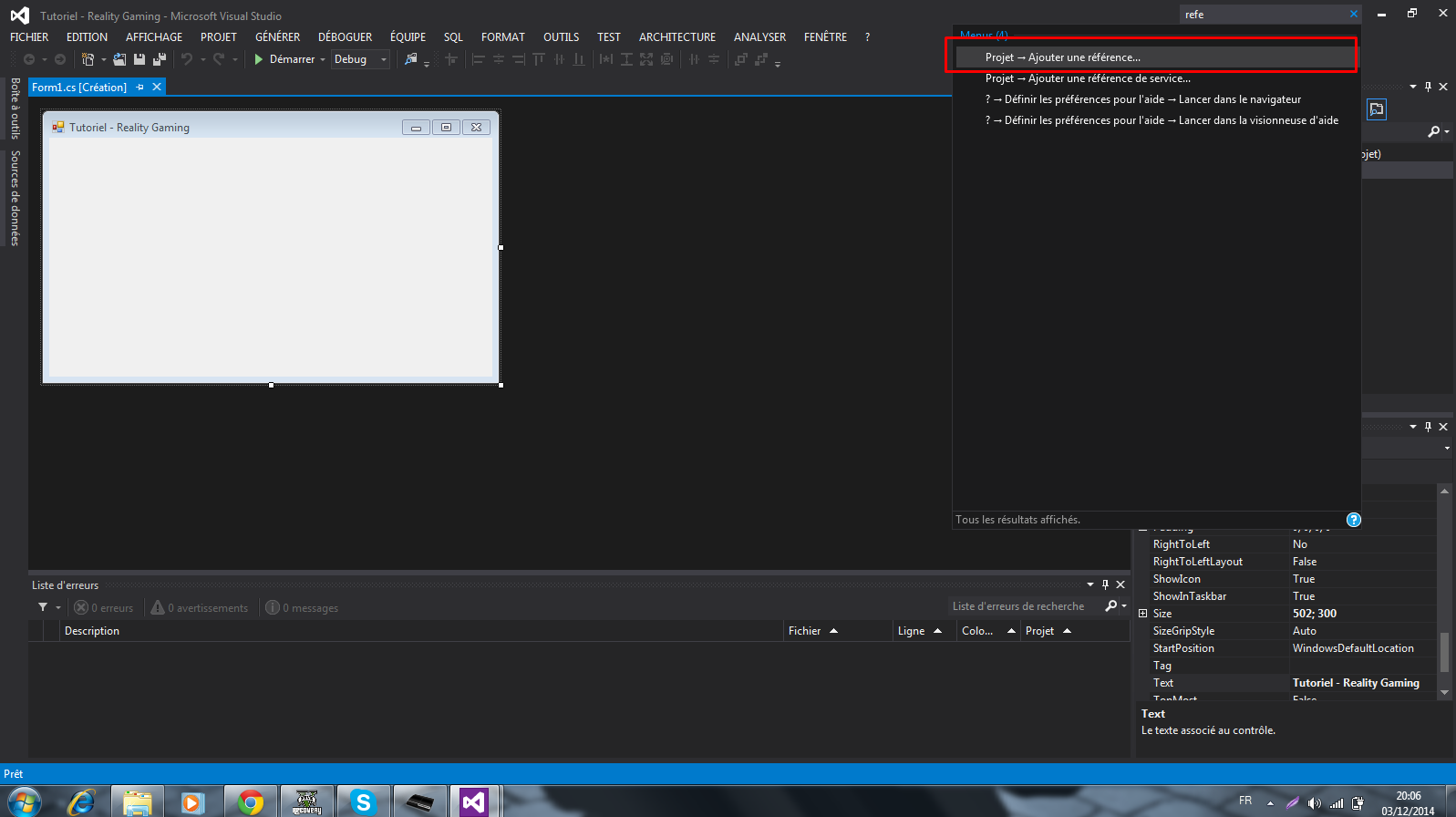Start debugging with the green Démarrer arrow

(259, 59)
